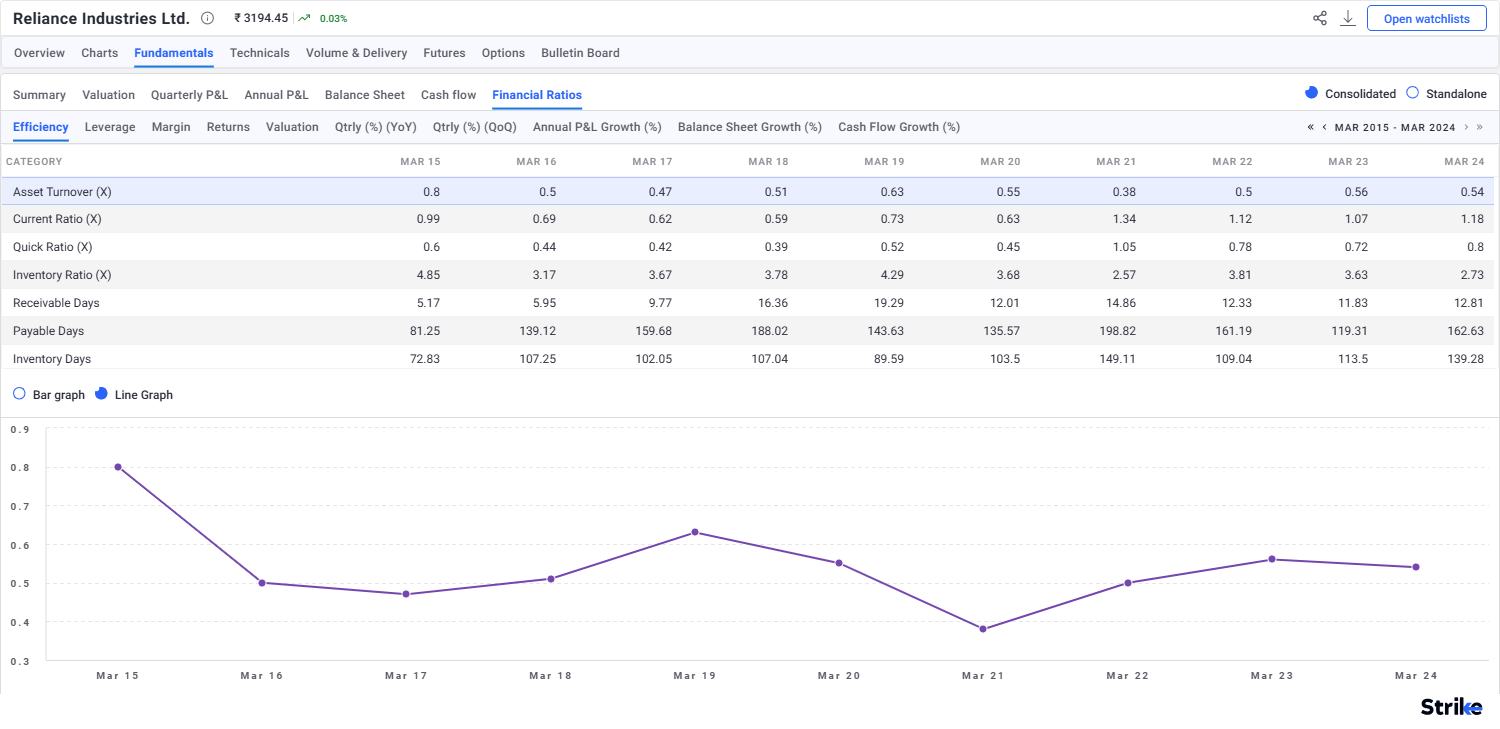Click the ₹ 3194.45 stock price
Image resolution: width=1500 pixels, height=729 pixels.
click(261, 18)
